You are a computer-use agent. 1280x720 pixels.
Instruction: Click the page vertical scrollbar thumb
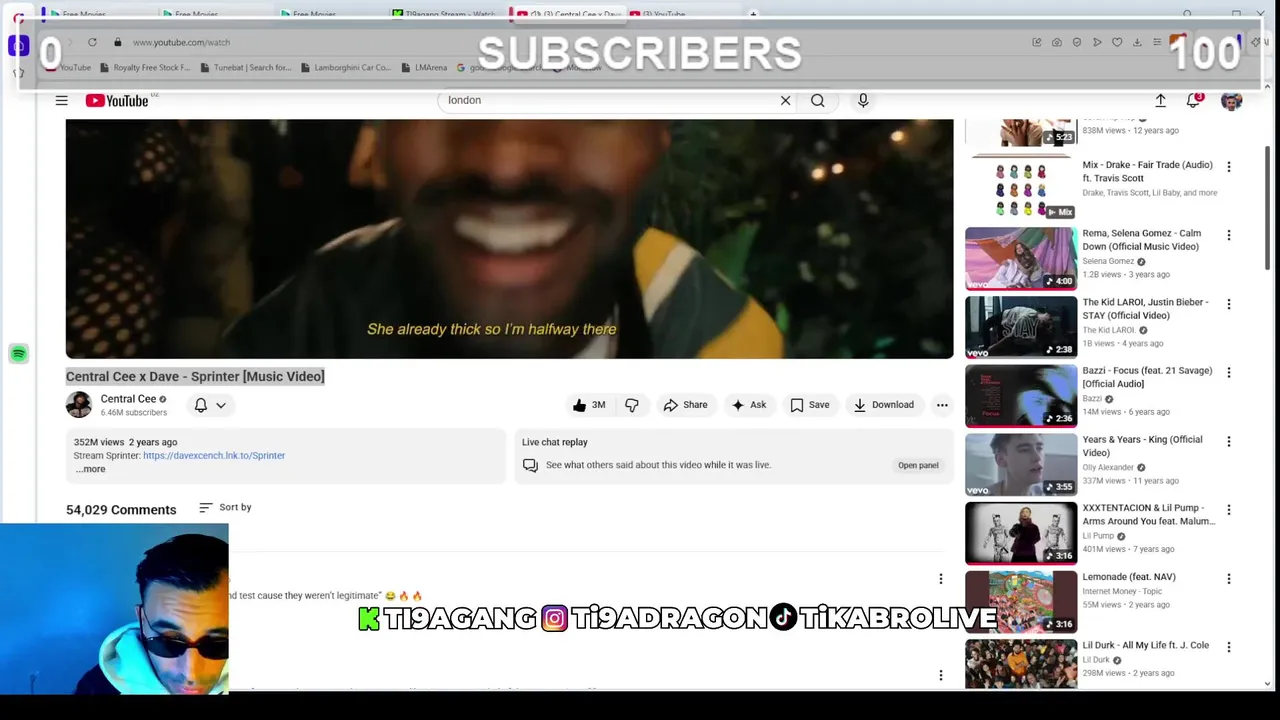1268,208
